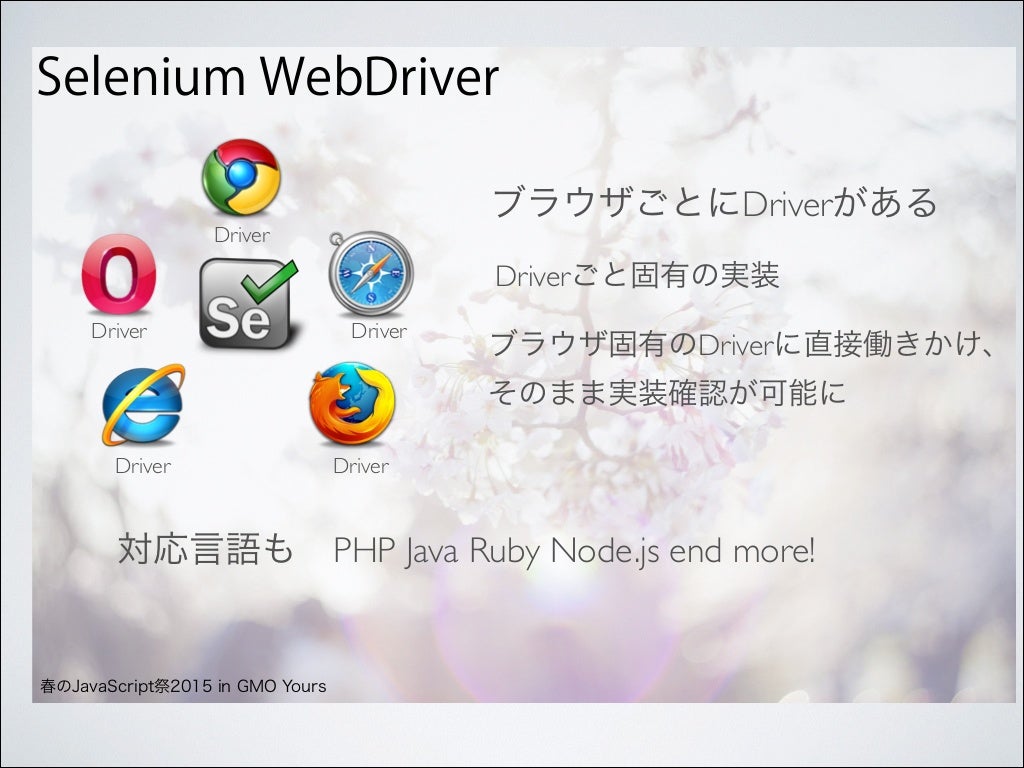Click the Driver label under Safari
Viewport: 1024px width, 768px height.
tap(379, 331)
